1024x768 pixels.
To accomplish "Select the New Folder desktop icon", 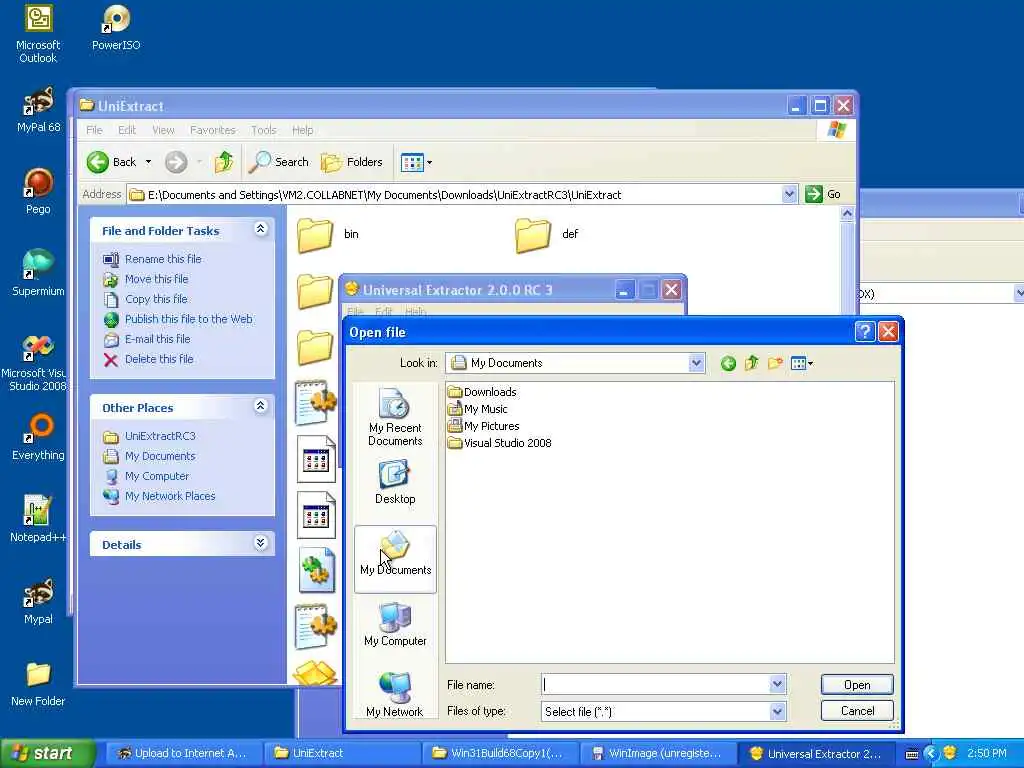I will (x=38, y=684).
